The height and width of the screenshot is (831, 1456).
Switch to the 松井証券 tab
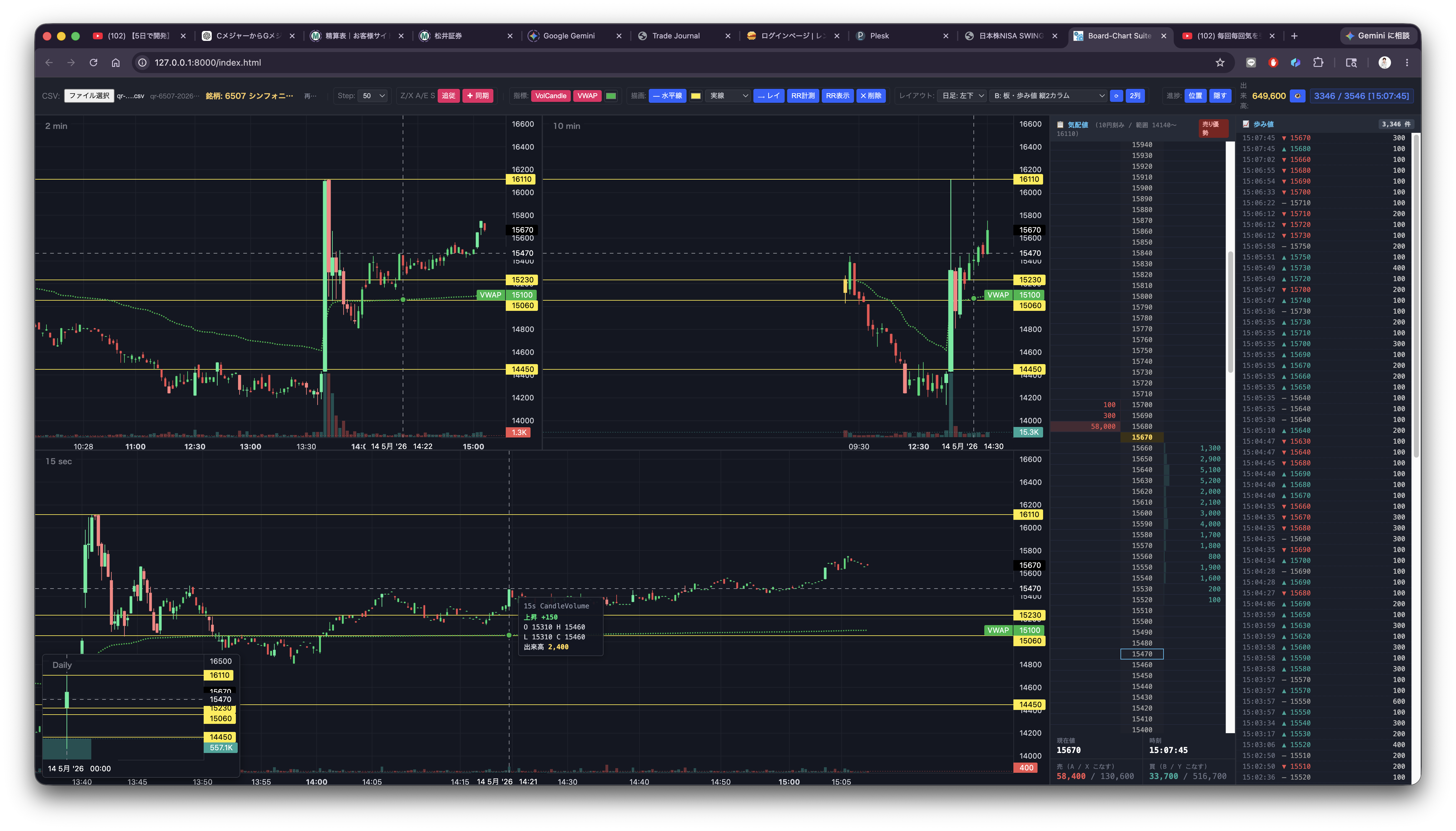coord(466,36)
